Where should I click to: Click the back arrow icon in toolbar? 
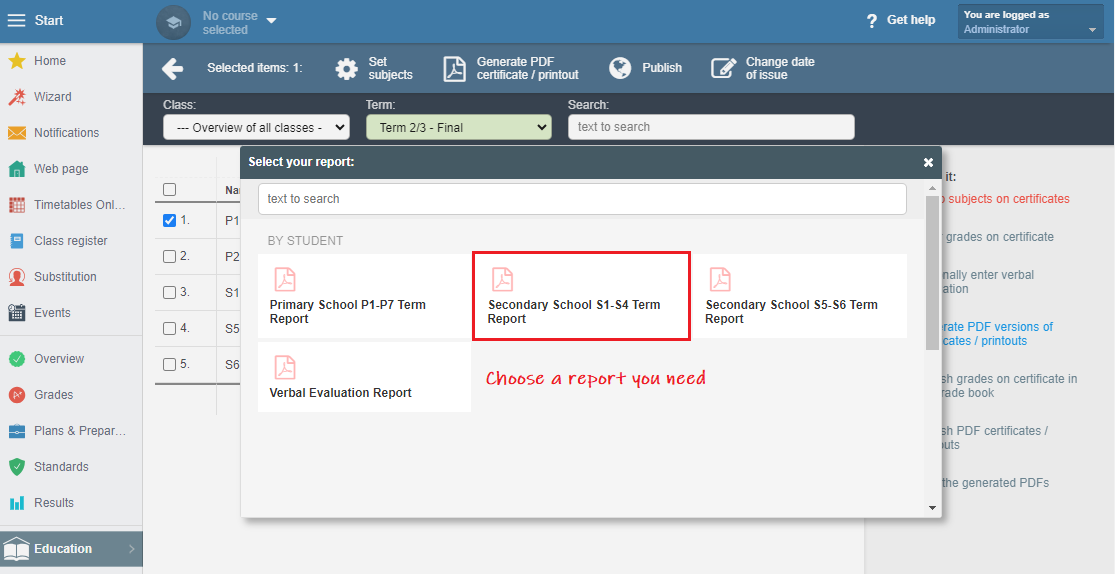pyautogui.click(x=173, y=68)
